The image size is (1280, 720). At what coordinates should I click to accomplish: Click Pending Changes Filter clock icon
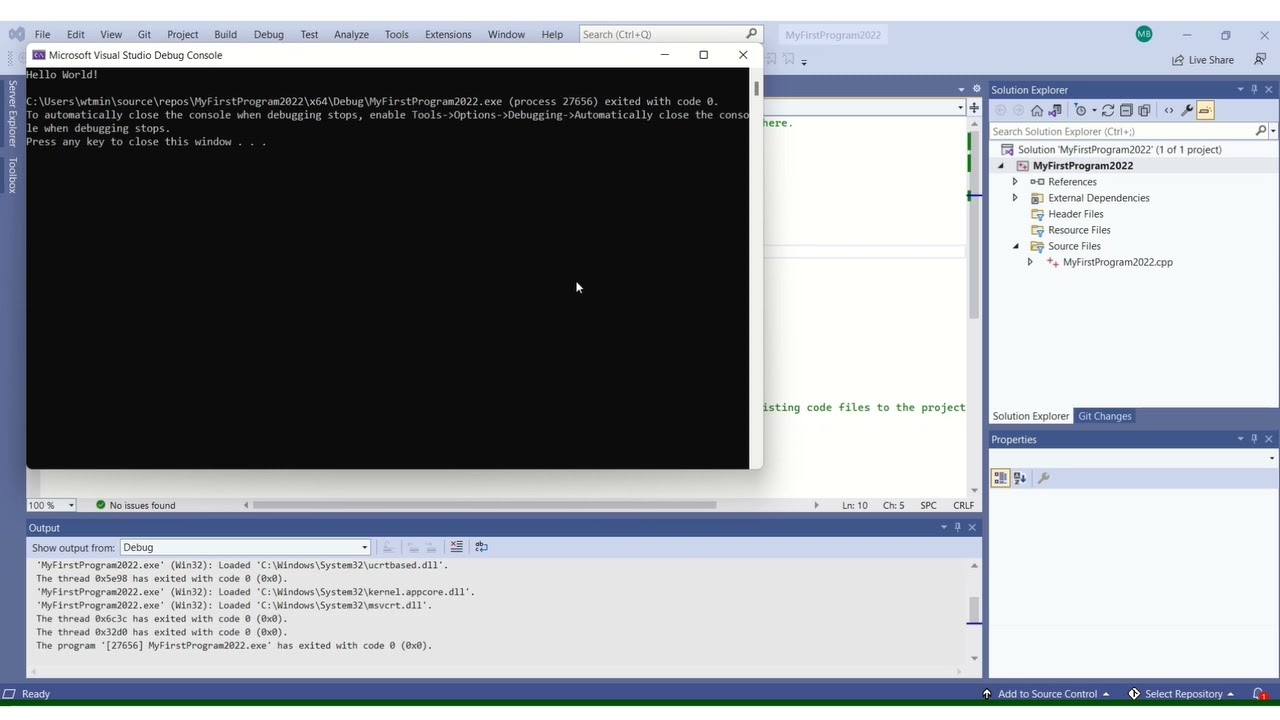(1080, 110)
